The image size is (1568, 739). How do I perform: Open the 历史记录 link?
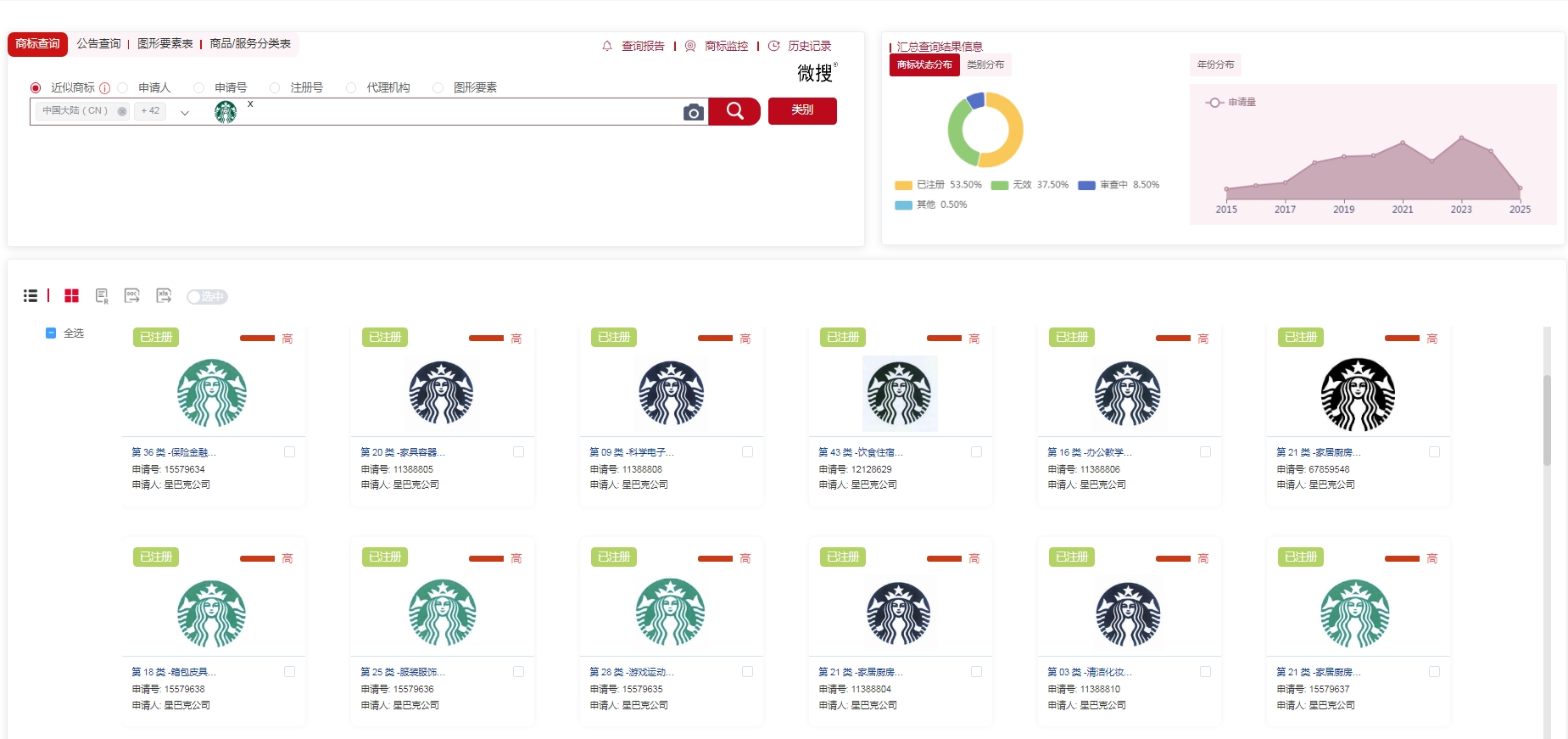tap(809, 46)
